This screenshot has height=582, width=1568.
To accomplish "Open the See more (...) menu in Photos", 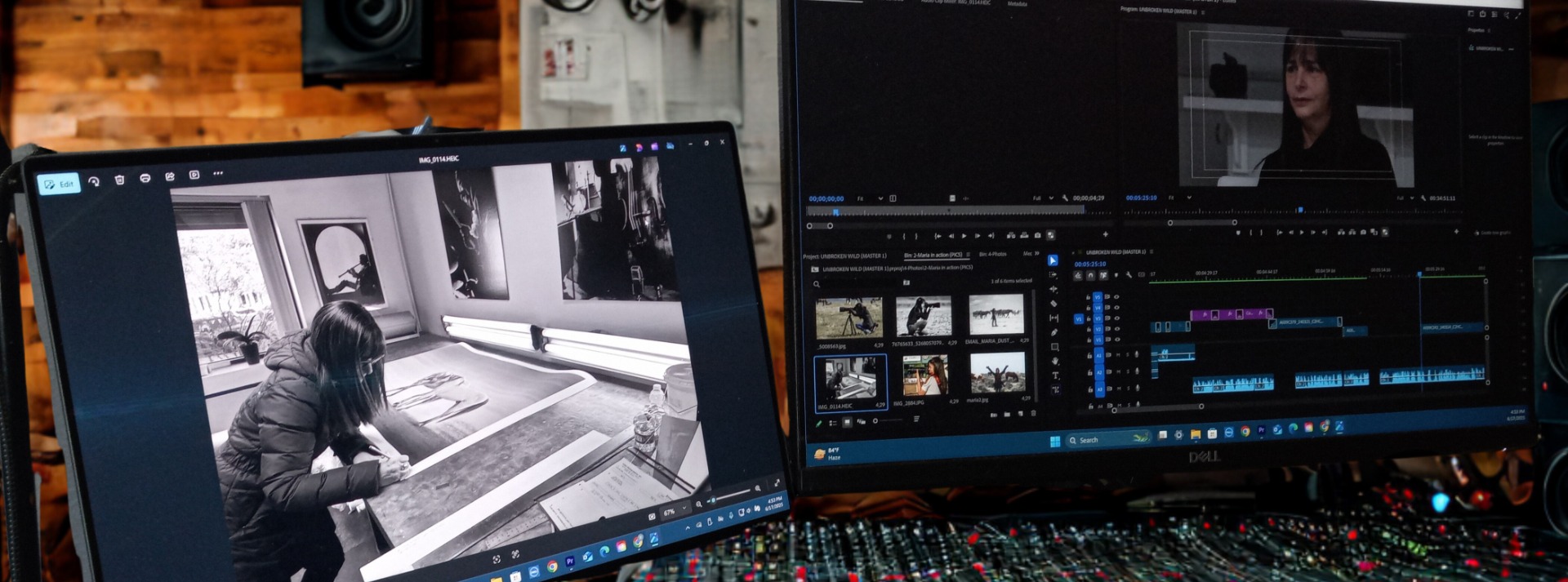I will coord(218,173).
